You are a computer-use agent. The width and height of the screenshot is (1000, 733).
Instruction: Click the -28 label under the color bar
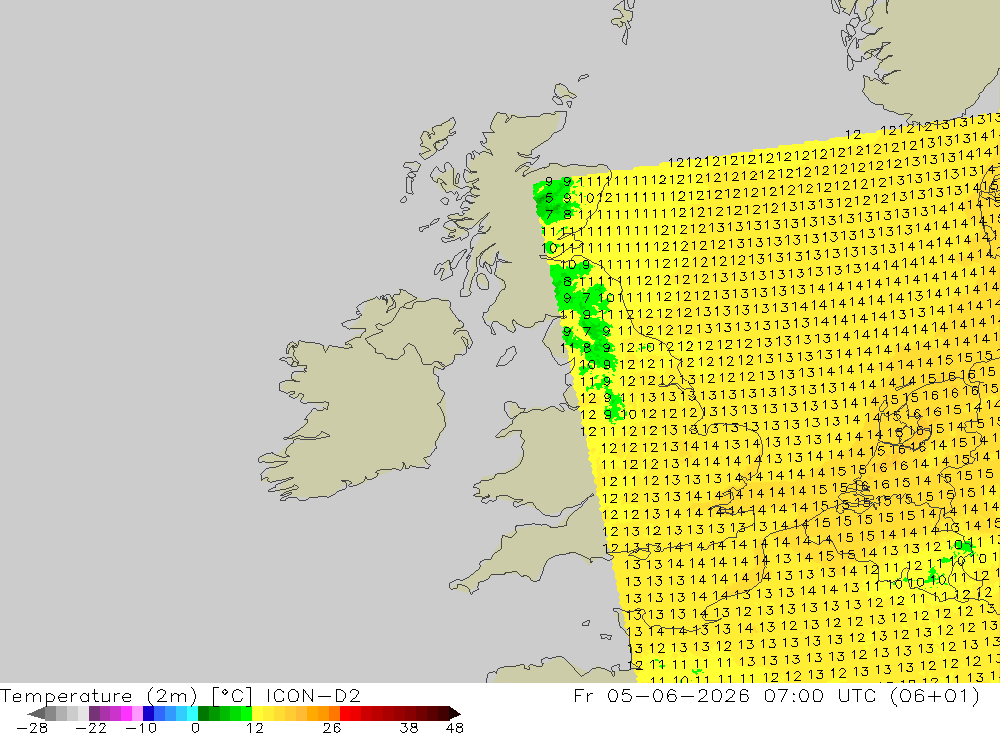click(x=31, y=727)
